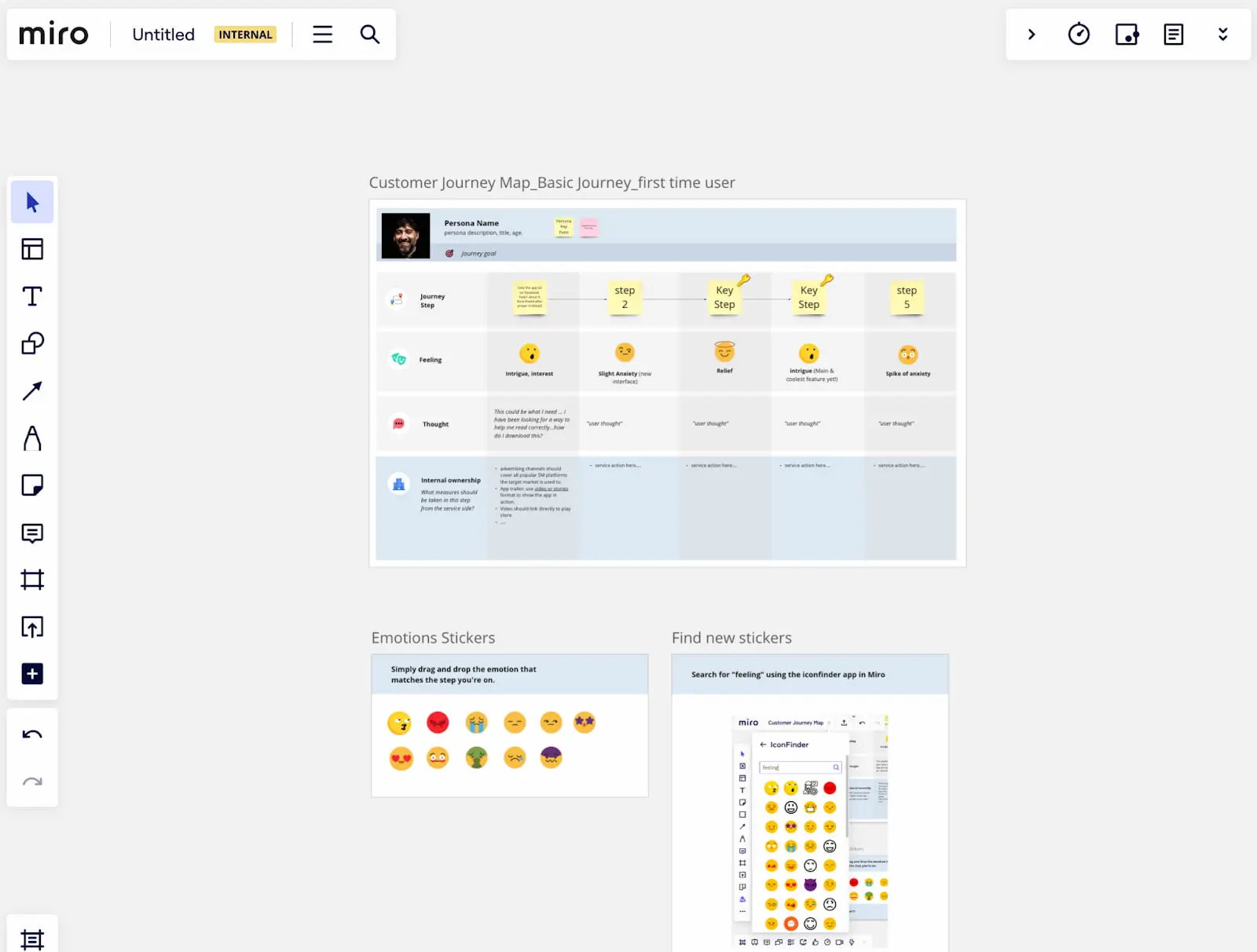Create a new sticky note
Viewport: 1257px width, 952px height.
click(31, 485)
